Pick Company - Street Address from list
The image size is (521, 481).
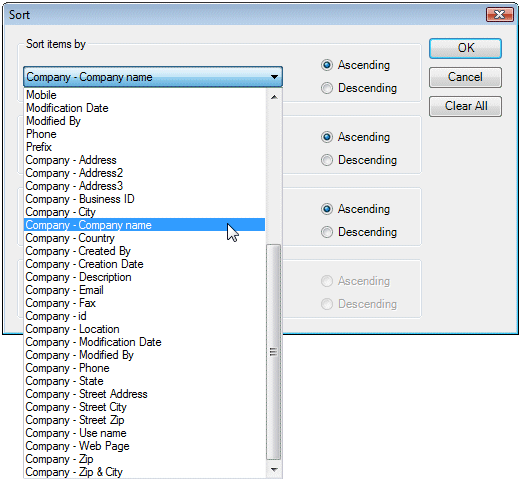[x=144, y=394]
